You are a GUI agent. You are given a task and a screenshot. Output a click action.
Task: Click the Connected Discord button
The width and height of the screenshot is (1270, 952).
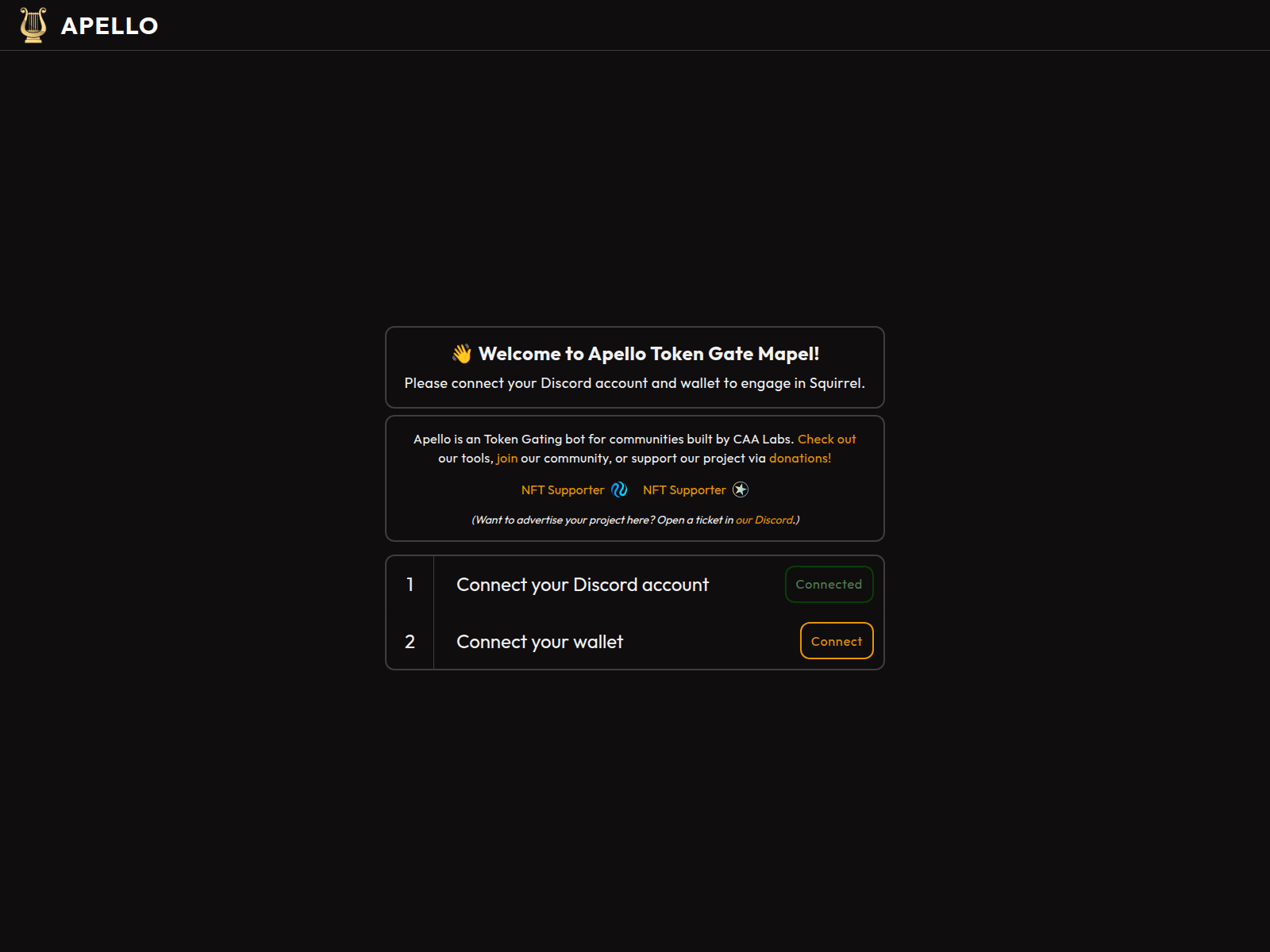829,584
